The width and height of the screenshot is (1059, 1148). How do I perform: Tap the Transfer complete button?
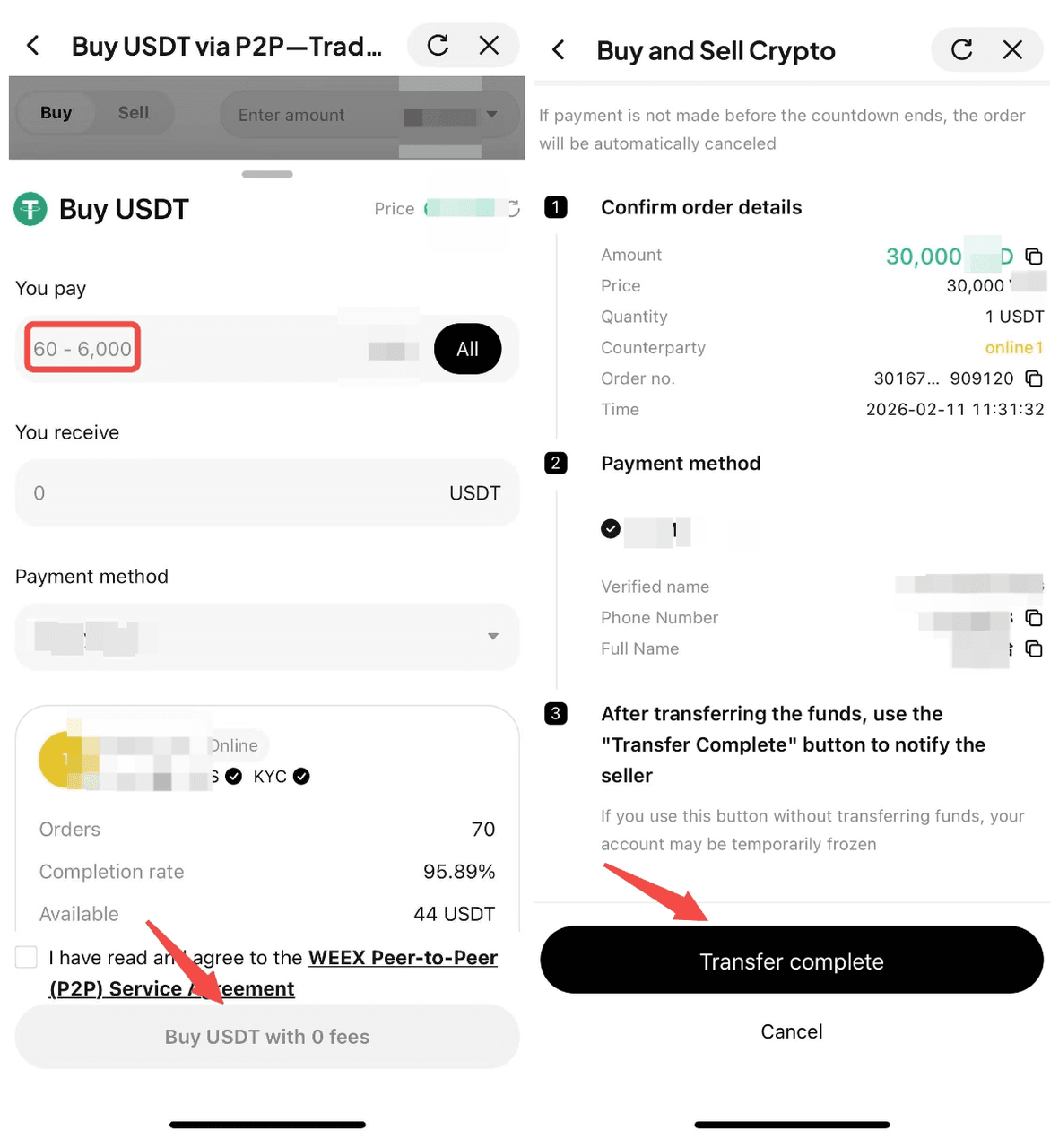pos(792,961)
